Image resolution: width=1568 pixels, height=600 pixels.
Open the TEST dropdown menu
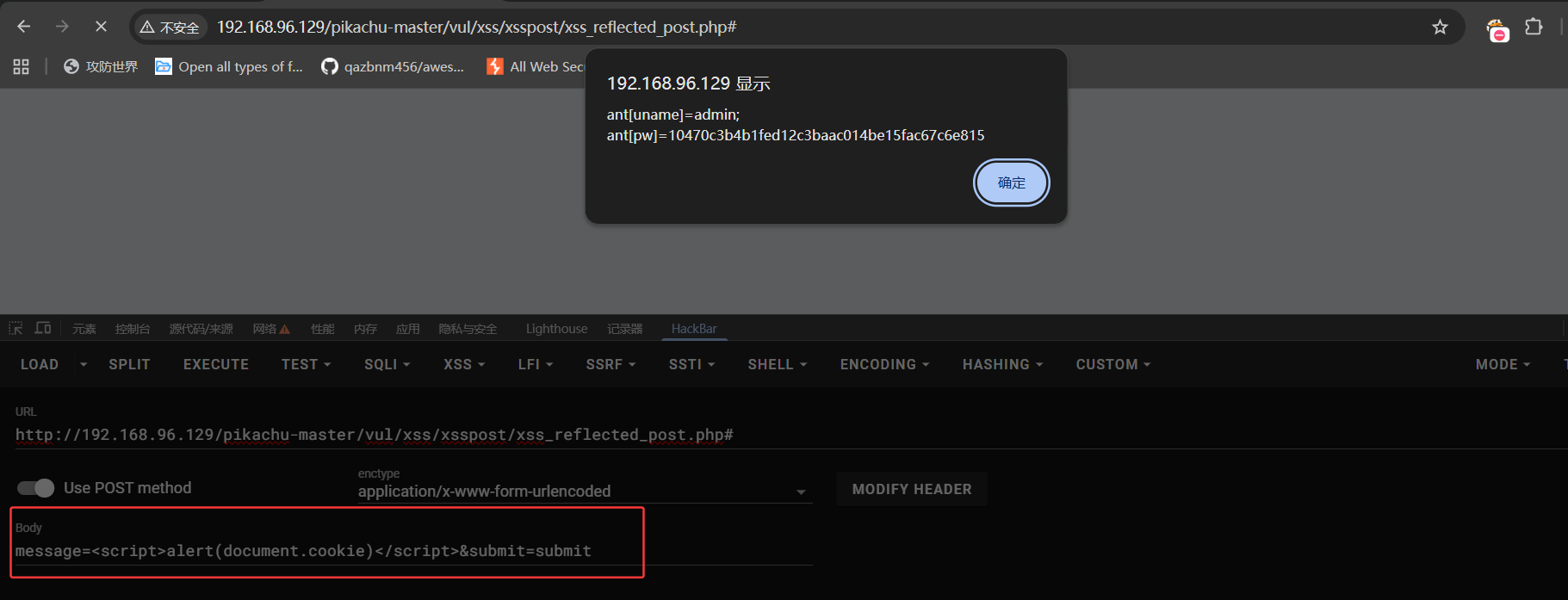pyautogui.click(x=307, y=364)
